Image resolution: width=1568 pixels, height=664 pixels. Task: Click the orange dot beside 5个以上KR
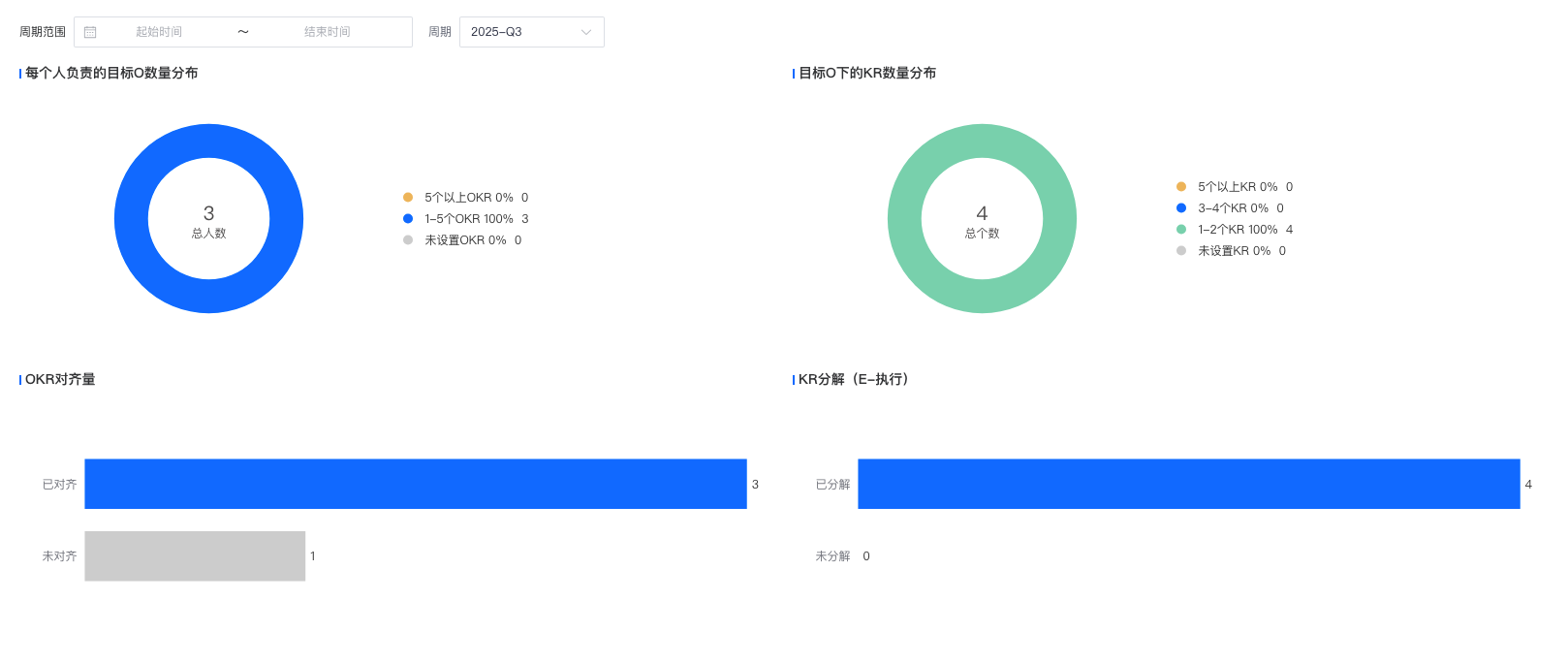point(1181,187)
